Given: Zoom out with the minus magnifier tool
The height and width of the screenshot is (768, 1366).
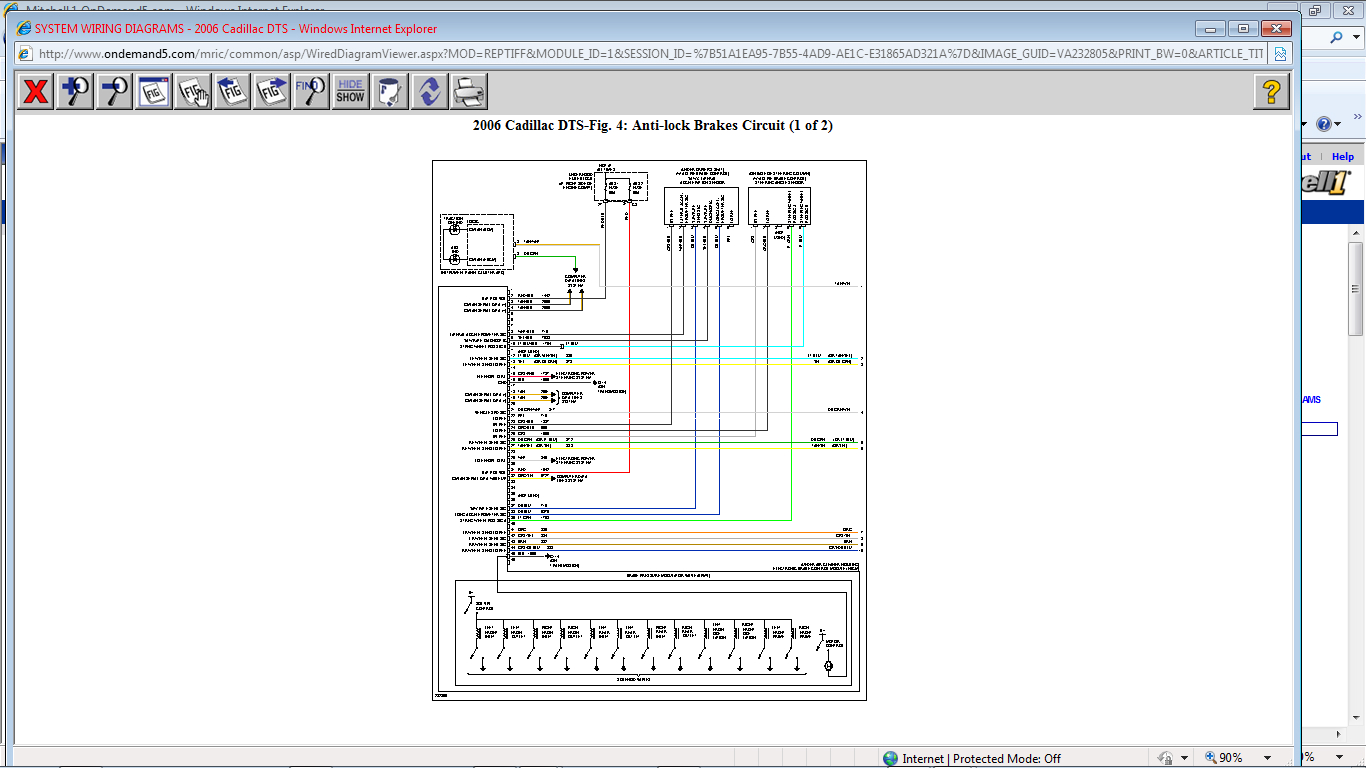Looking at the screenshot, I should coord(114,92).
